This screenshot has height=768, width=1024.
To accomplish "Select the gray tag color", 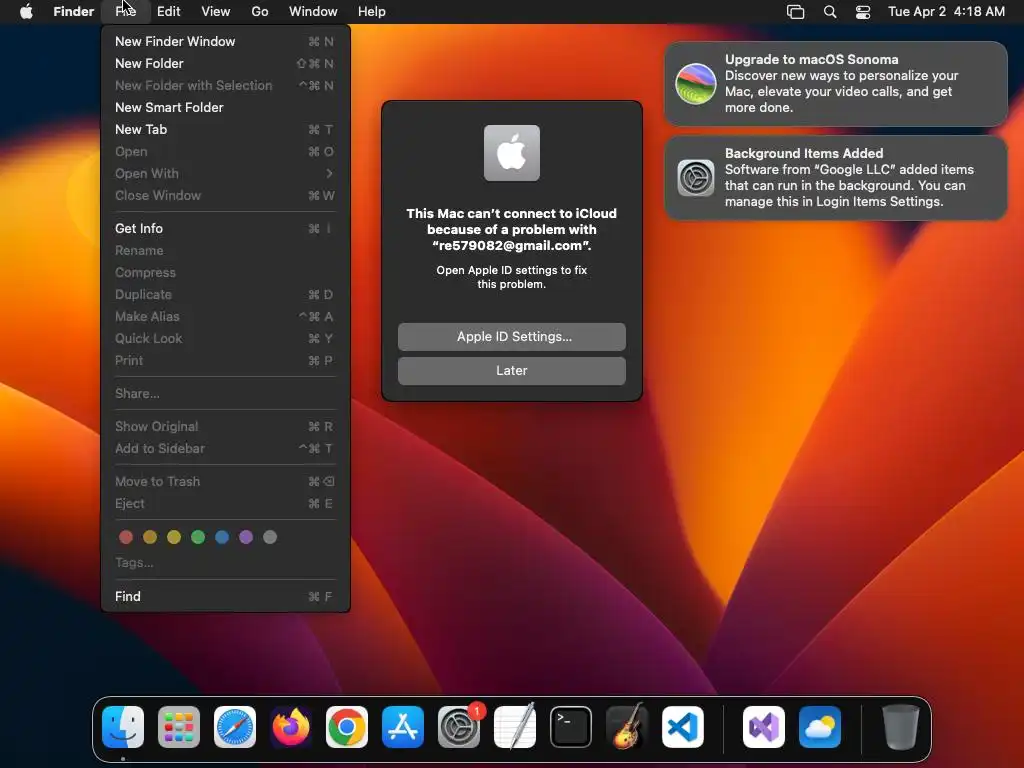I will coord(270,537).
